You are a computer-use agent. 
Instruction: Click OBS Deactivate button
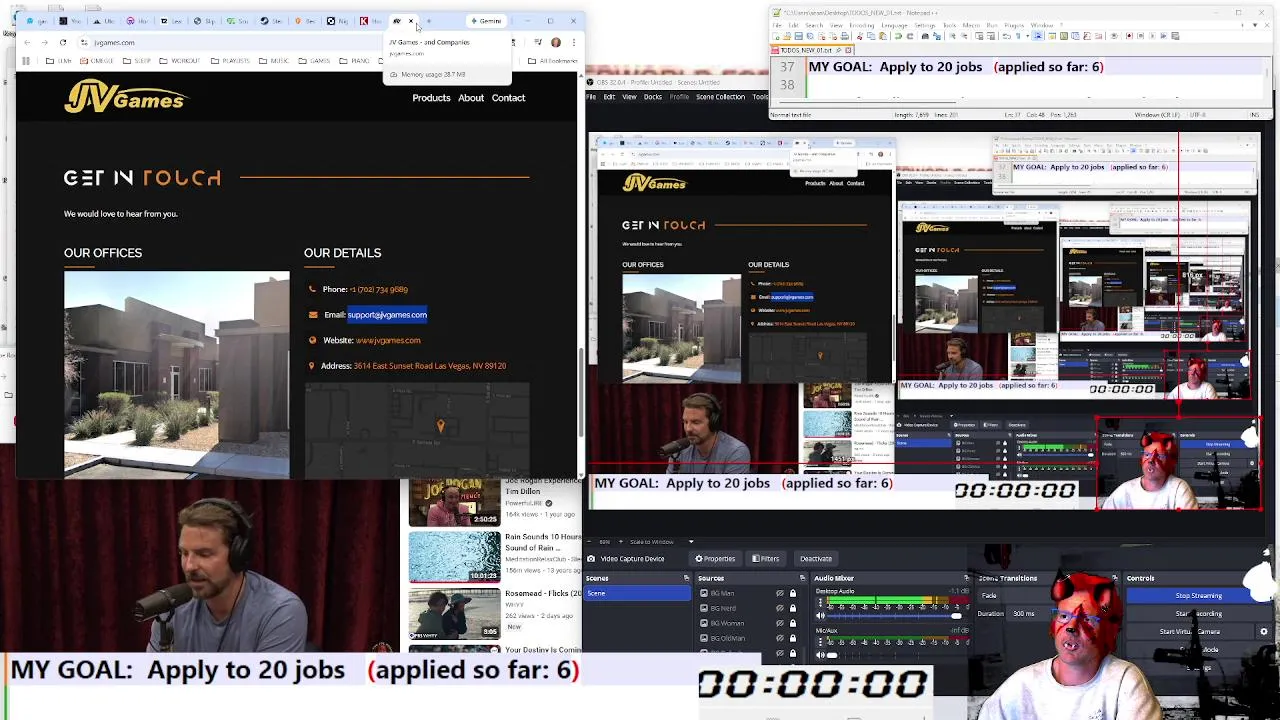[816, 559]
